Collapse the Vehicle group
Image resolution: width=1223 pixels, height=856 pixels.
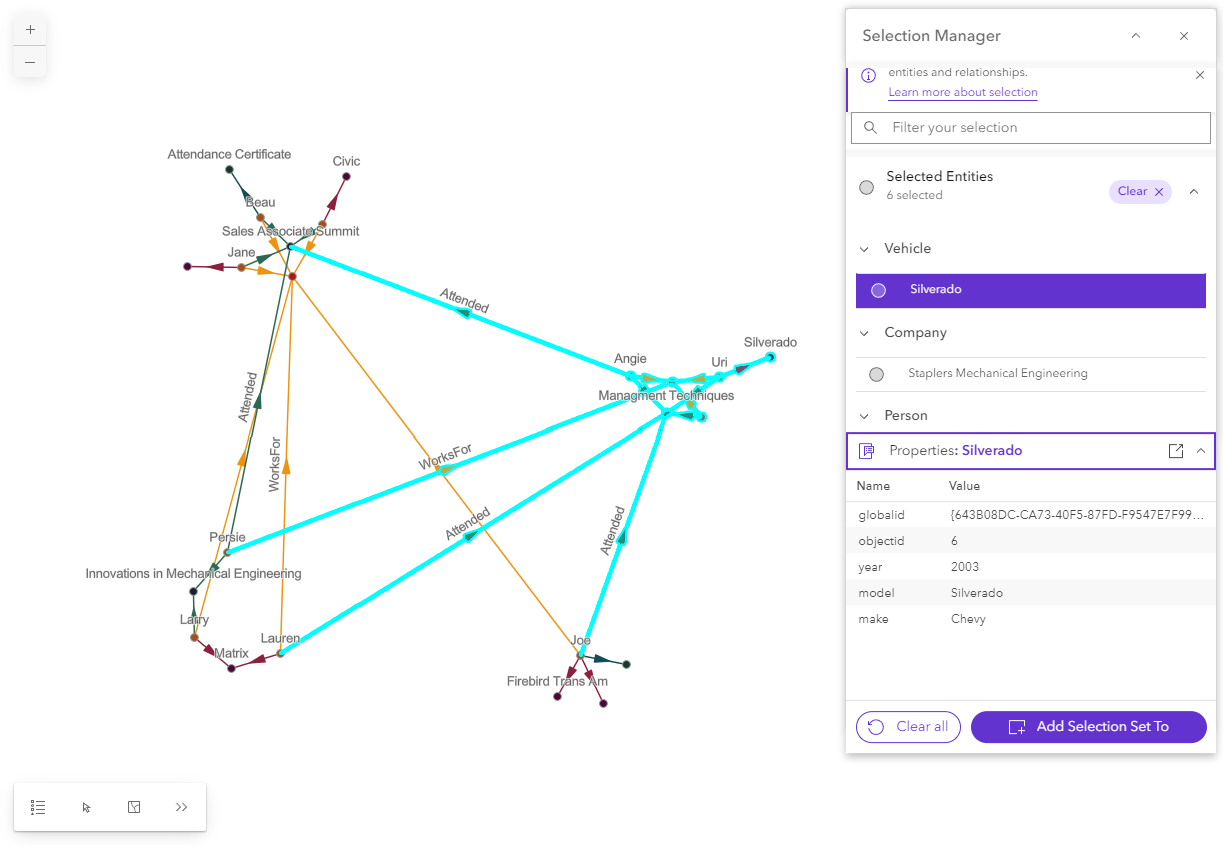[x=865, y=249]
